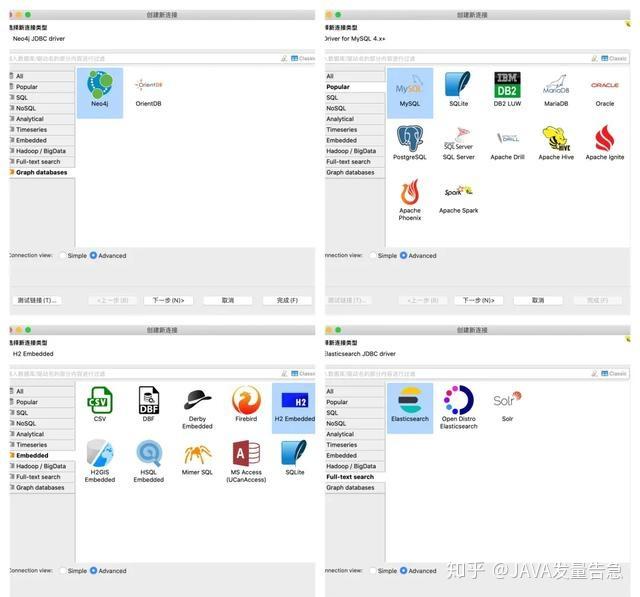The width and height of the screenshot is (640, 597).
Task: Click 下一步 (N)> in Neo4j window
Action: tap(168, 300)
